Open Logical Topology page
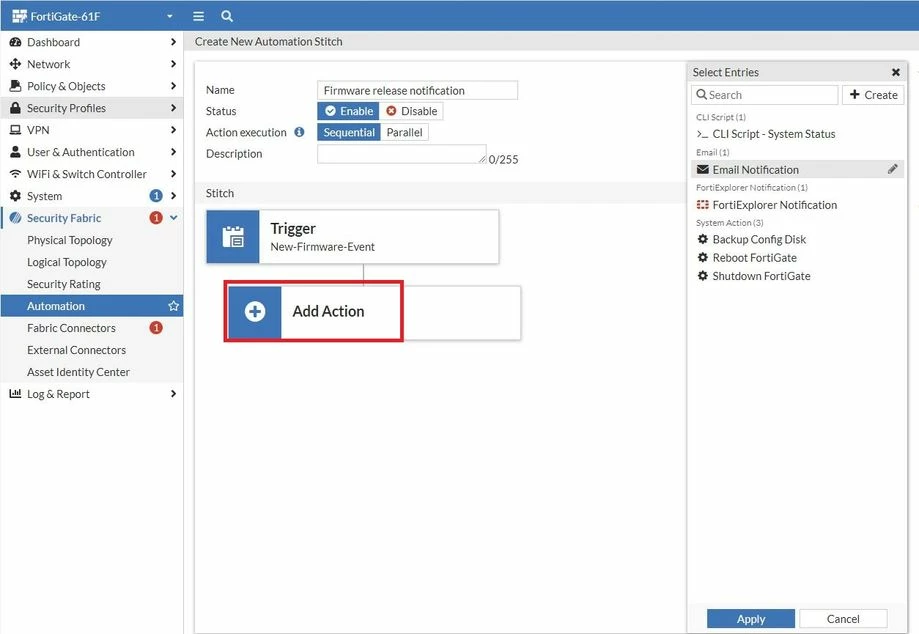The image size is (919, 634). pos(67,262)
